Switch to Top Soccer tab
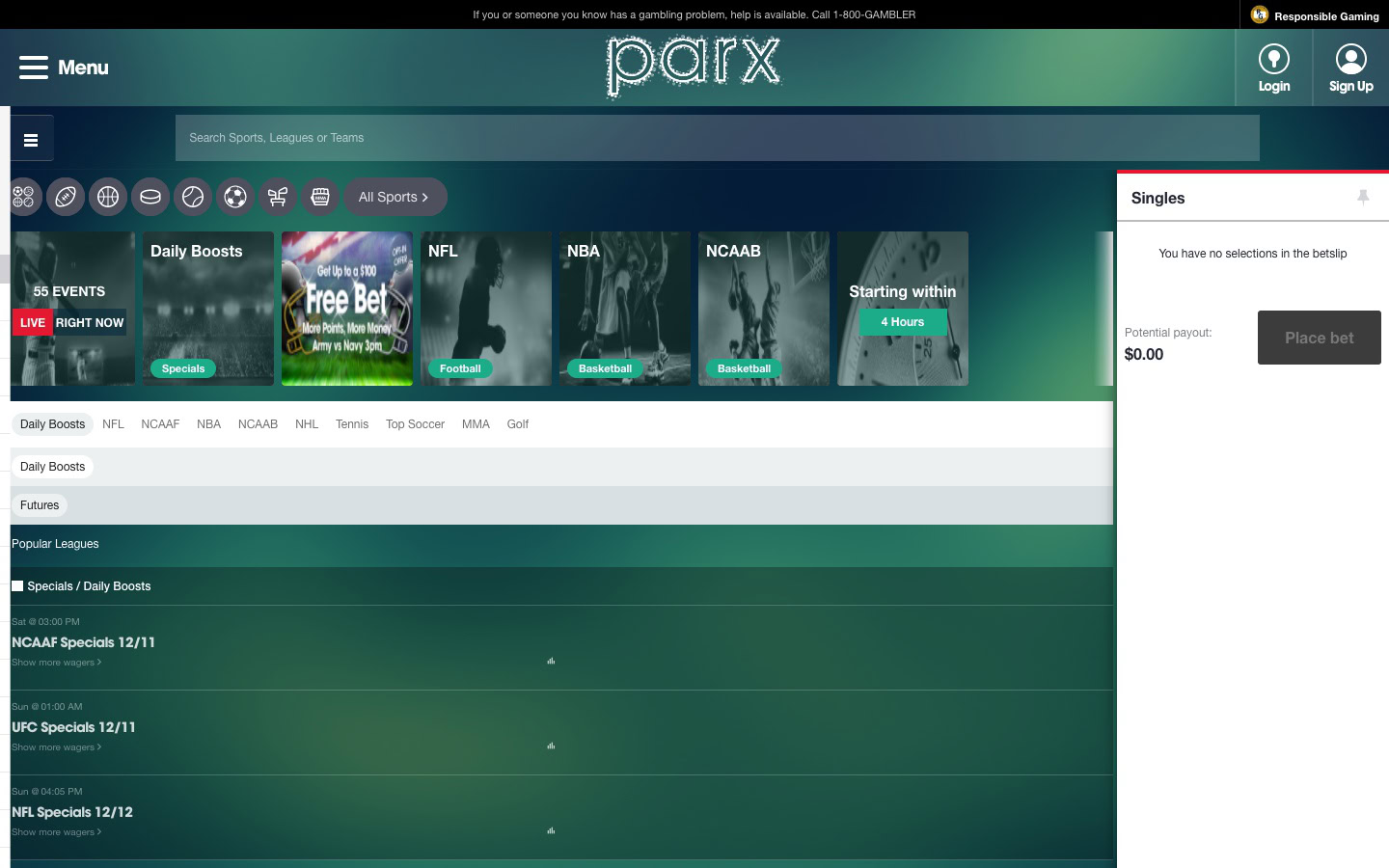 coord(415,424)
